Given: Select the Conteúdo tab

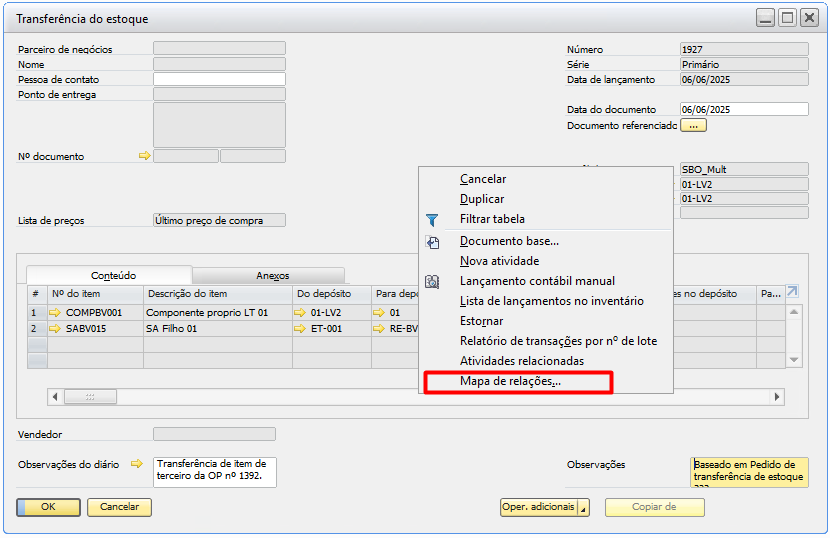Looking at the screenshot, I should (113, 275).
